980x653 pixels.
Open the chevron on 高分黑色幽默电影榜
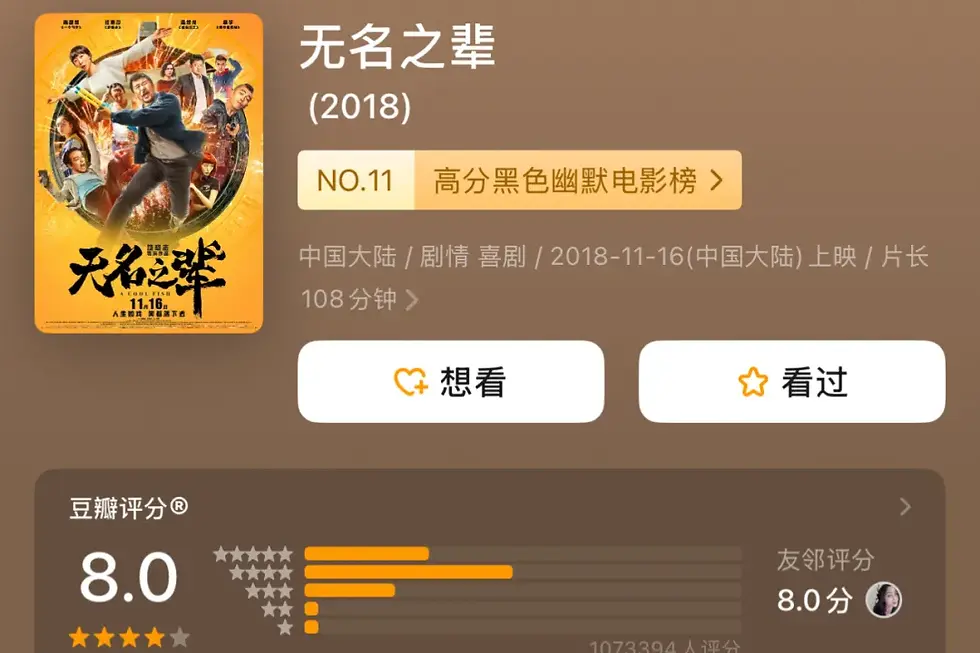click(717, 181)
